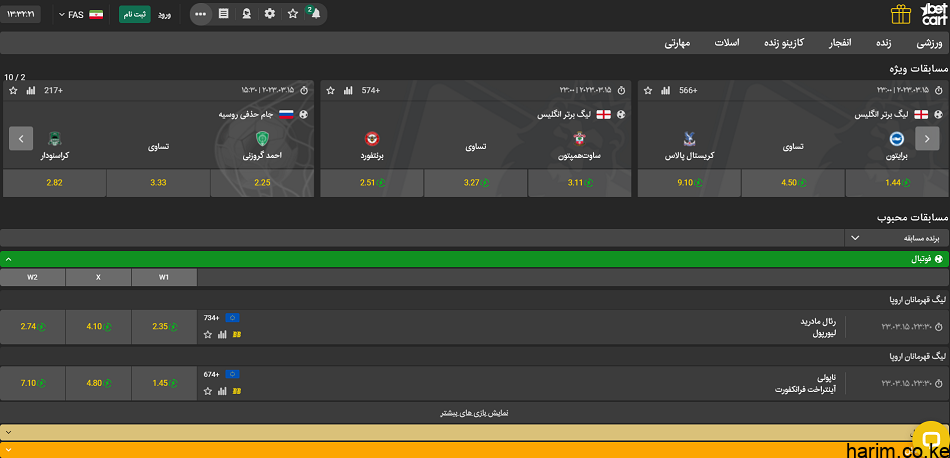Go to the انفجار menu tab
This screenshot has width=950, height=458.
point(840,43)
